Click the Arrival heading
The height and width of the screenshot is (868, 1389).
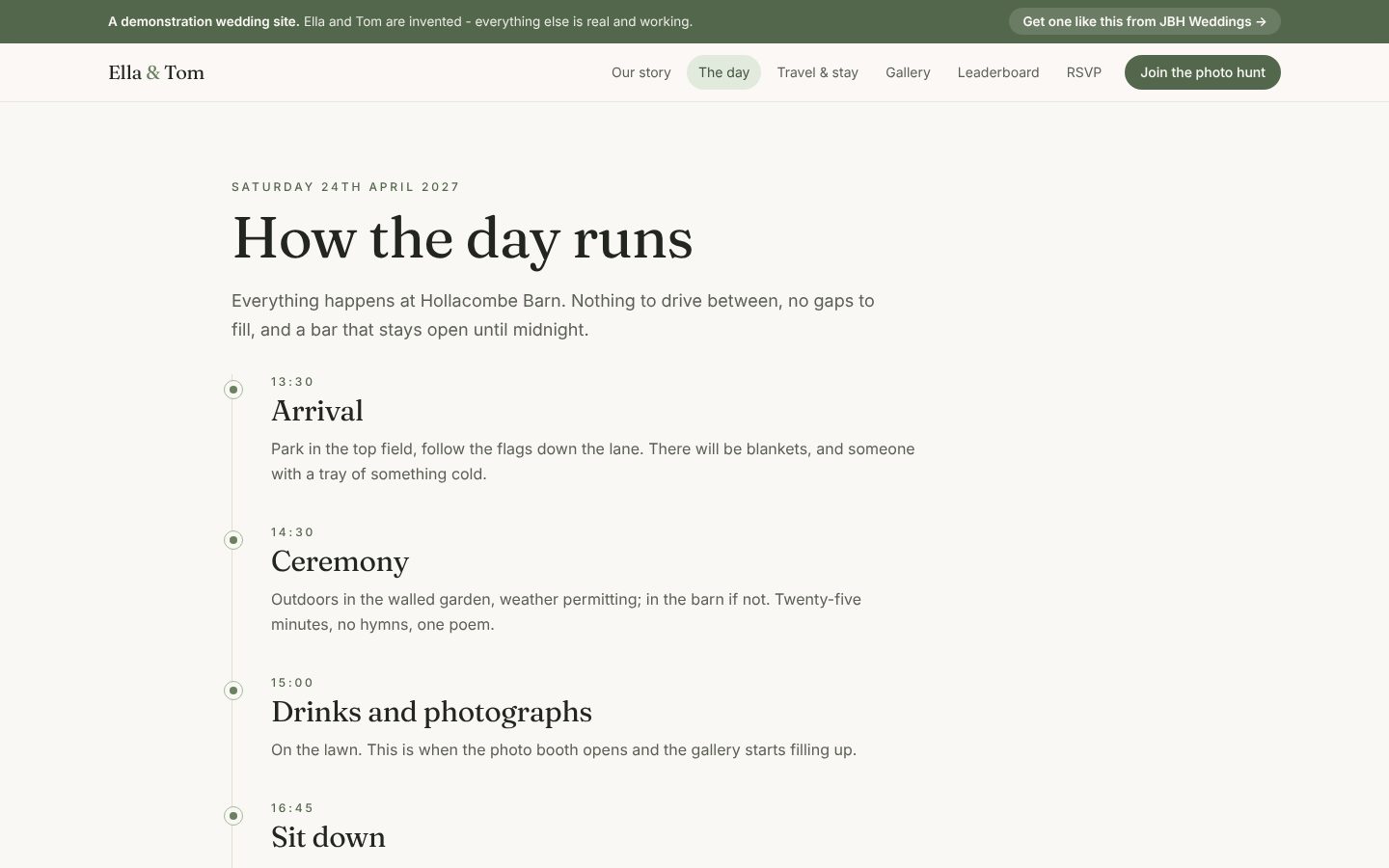(317, 411)
